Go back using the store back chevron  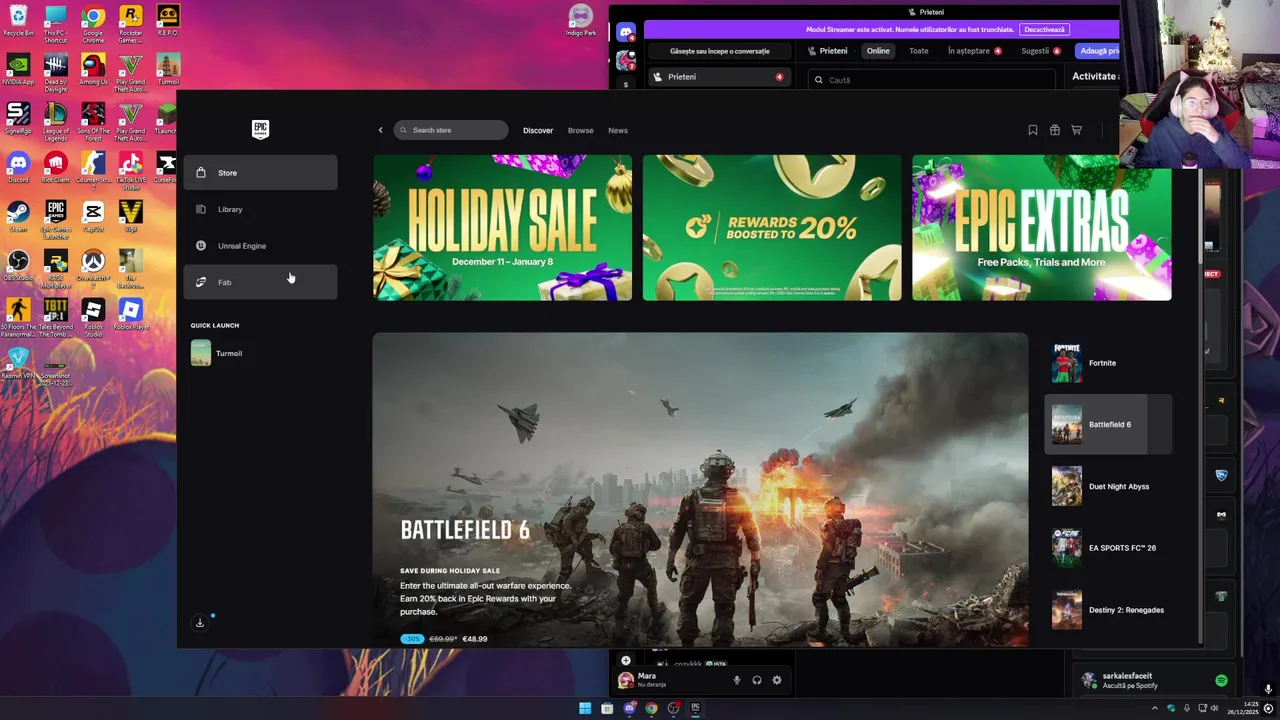pos(380,130)
